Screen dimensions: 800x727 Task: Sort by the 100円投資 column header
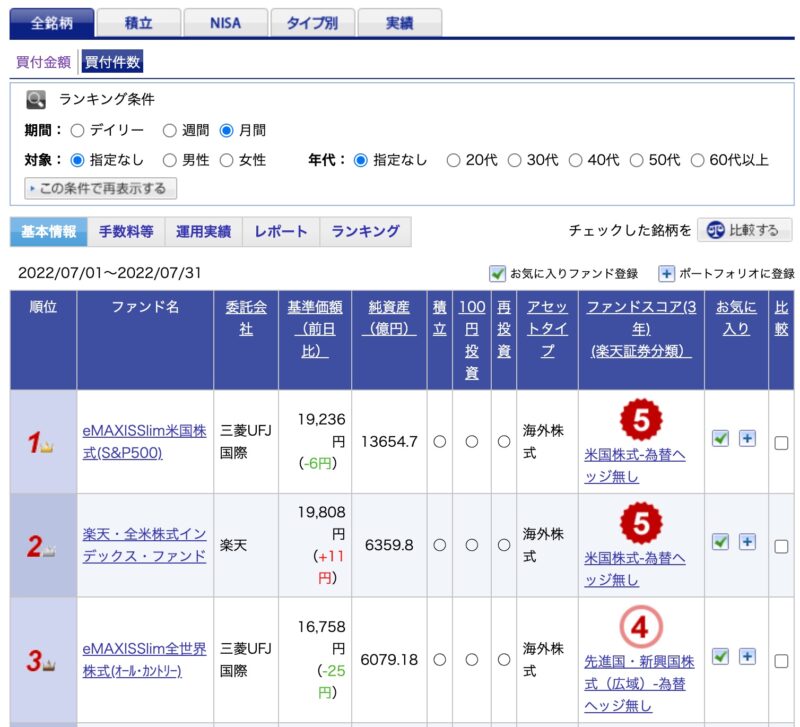[472, 340]
